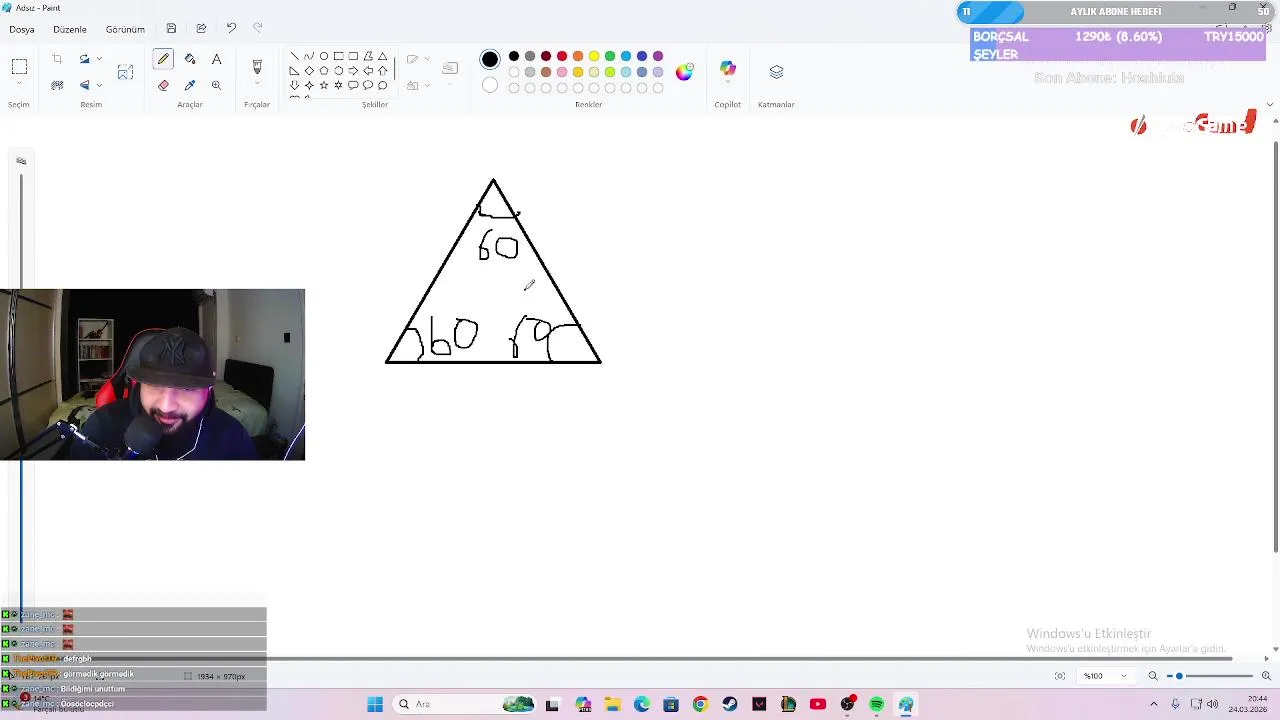
Task: Click the zoom out magnifier in status bar
Action: [x=1153, y=676]
